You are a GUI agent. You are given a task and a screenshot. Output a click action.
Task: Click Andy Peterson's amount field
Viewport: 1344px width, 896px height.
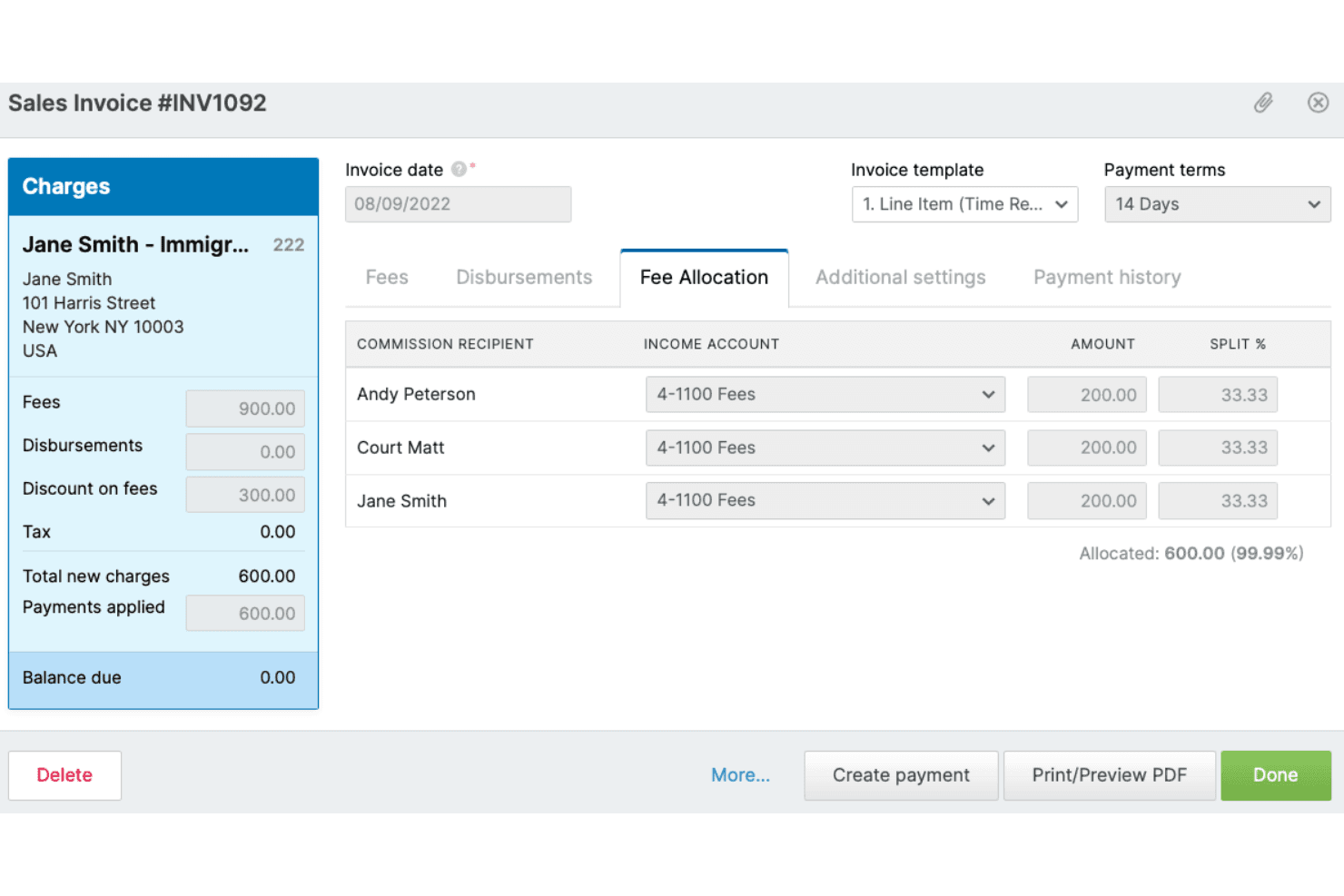pos(1087,395)
